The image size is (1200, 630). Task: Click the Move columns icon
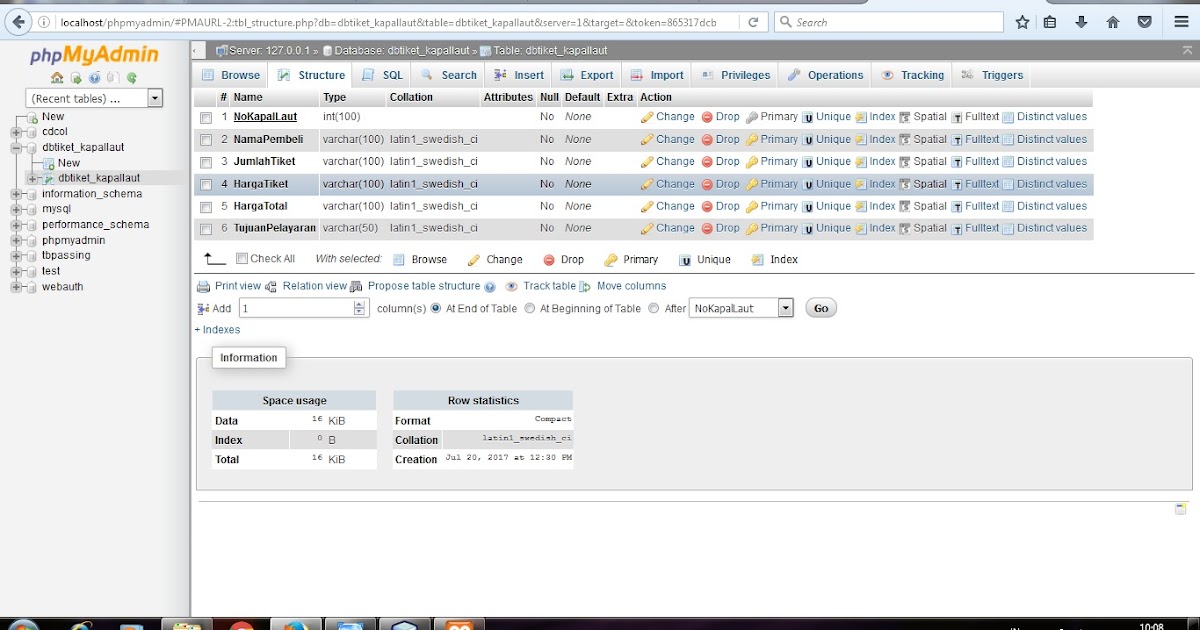tap(585, 287)
